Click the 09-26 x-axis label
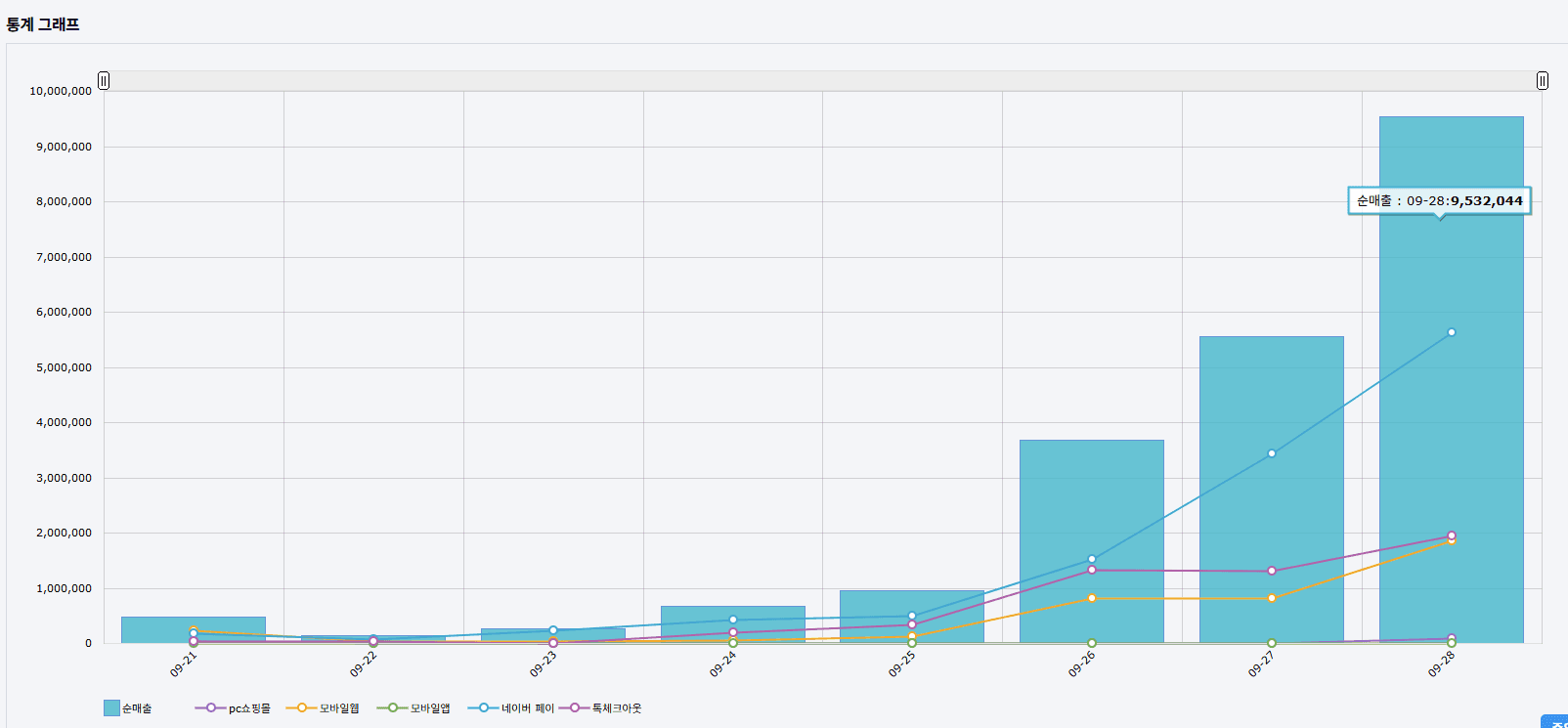Image resolution: width=1568 pixels, height=728 pixels. [1081, 664]
